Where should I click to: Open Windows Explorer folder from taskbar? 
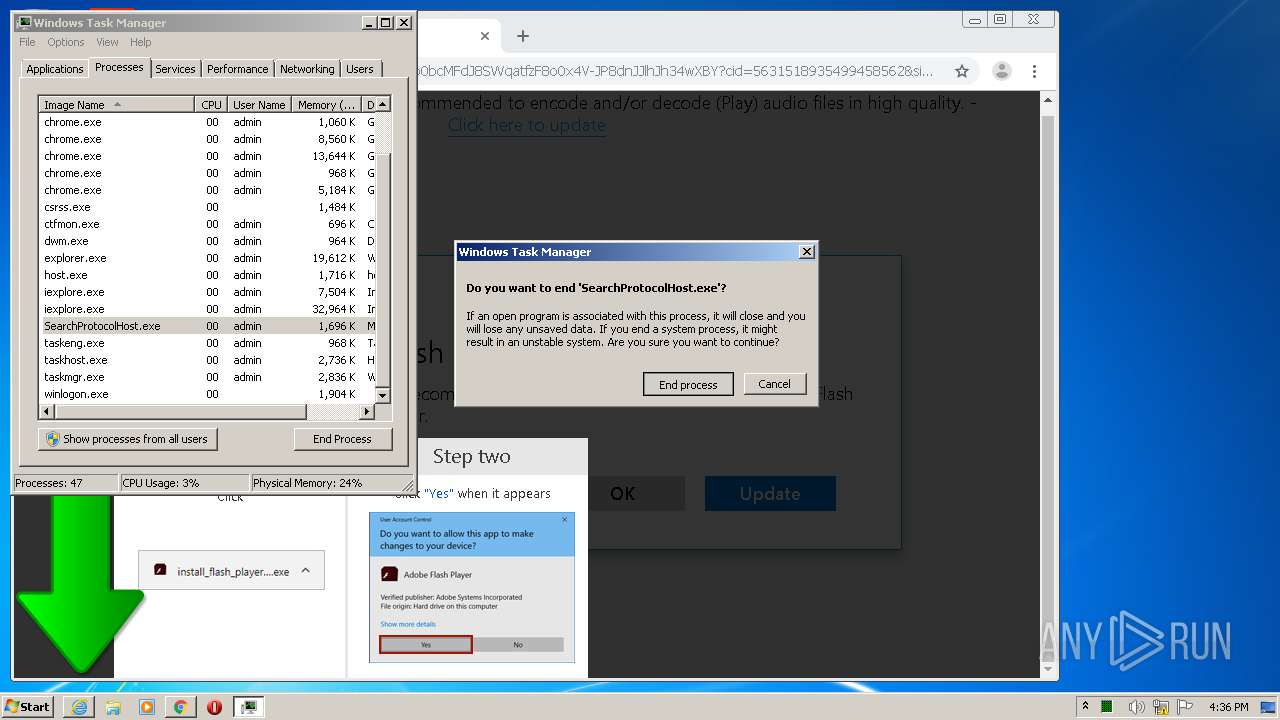(113, 707)
